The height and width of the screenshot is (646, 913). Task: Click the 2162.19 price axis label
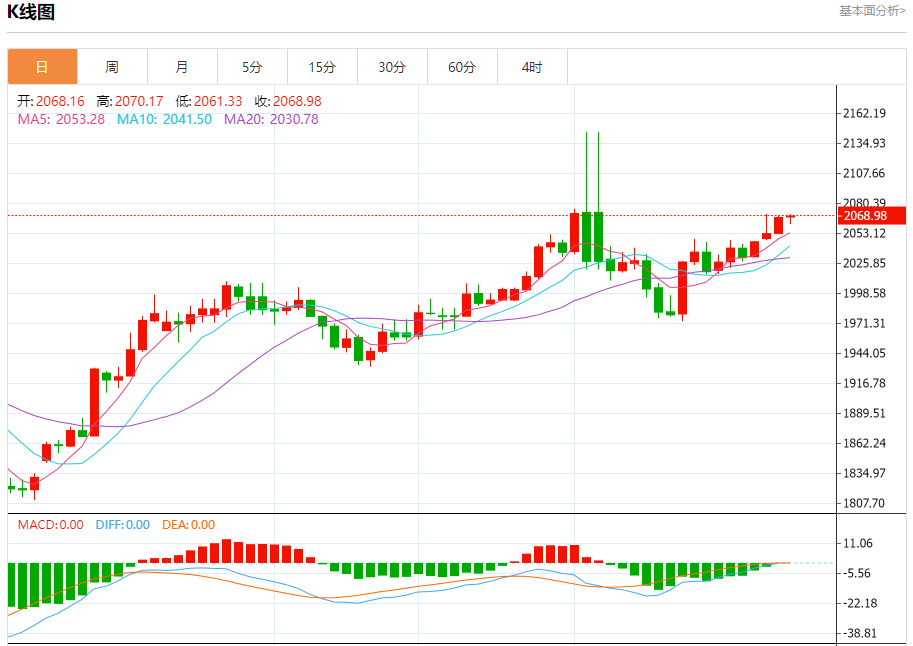point(865,114)
